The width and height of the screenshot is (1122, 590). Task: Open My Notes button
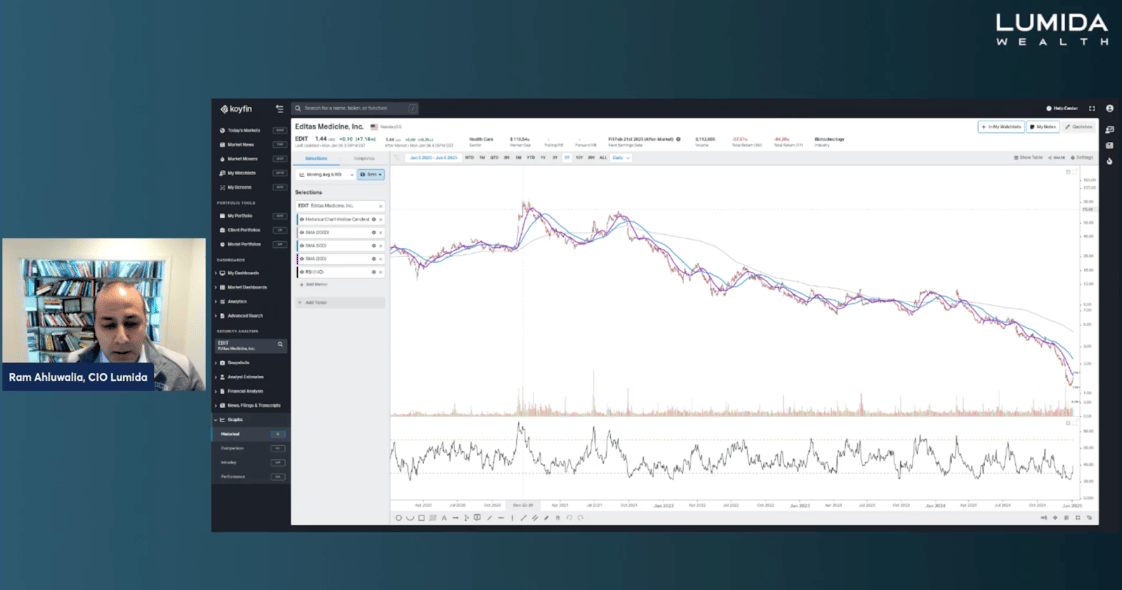coord(1043,127)
